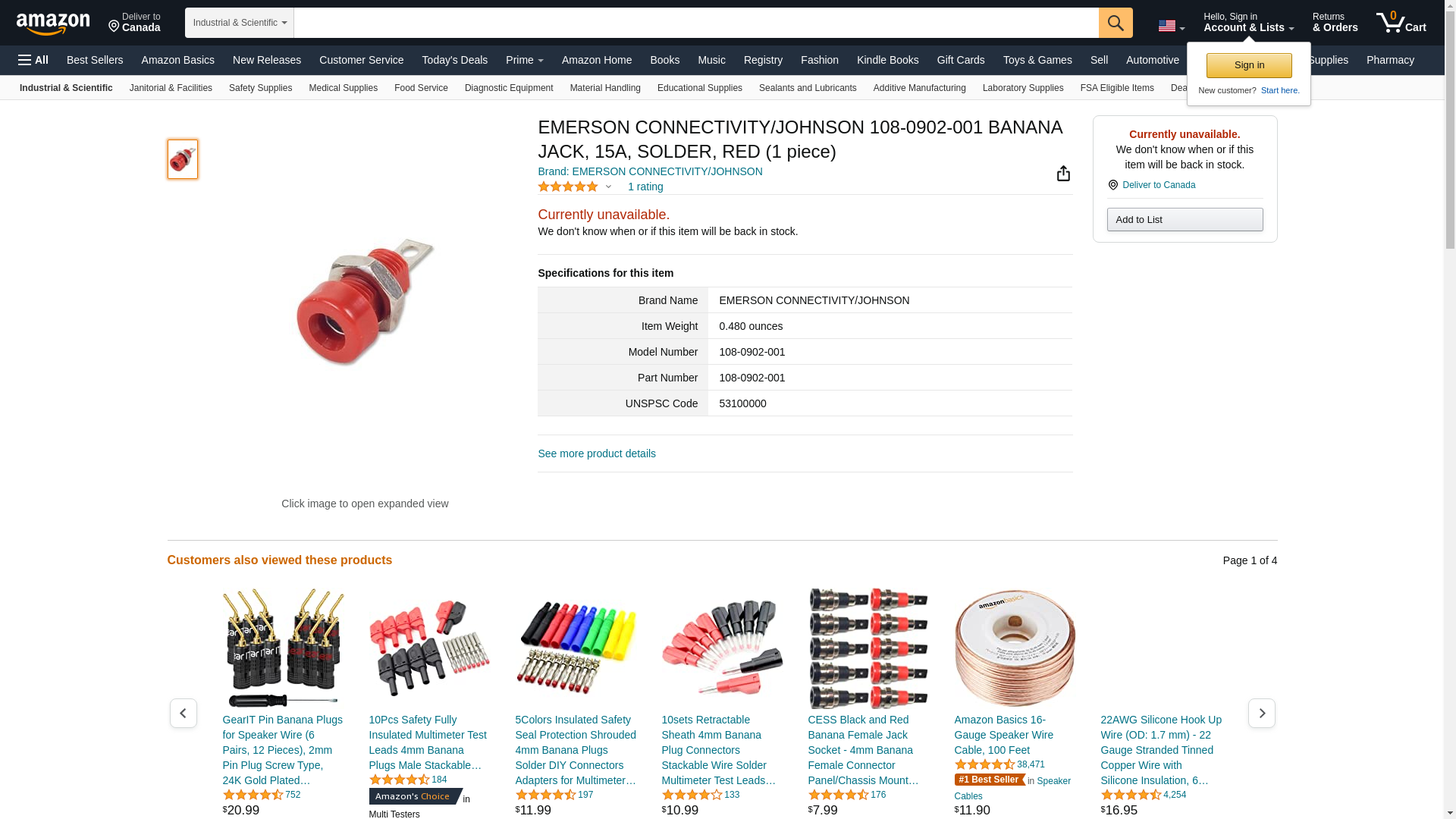The image size is (1456, 819).
Task: Click the Add to List button
Action: [x=1185, y=220]
